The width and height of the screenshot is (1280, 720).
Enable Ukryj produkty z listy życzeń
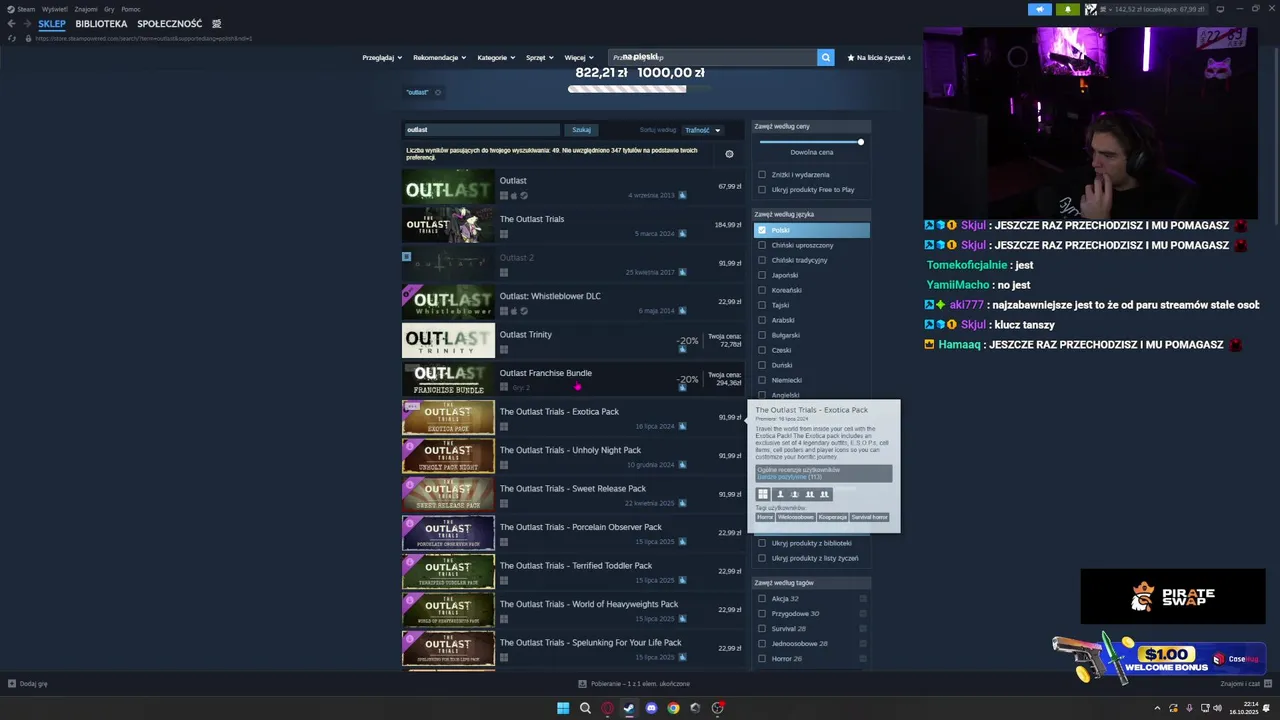pos(762,559)
